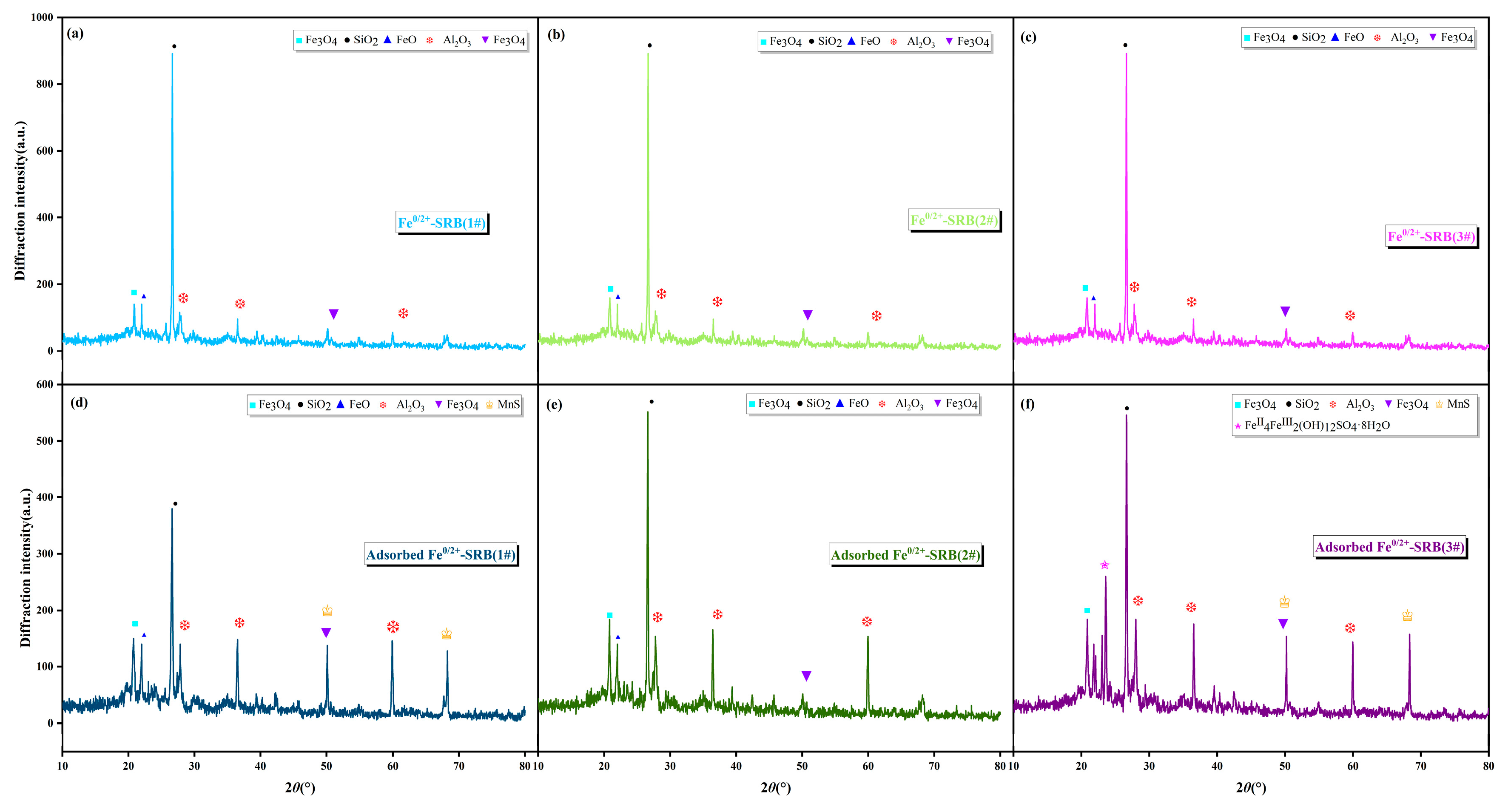This screenshot has width=1511, height=812.
Task: Click the Fe0/2+-SRB(1#) label box
Action: click(442, 223)
